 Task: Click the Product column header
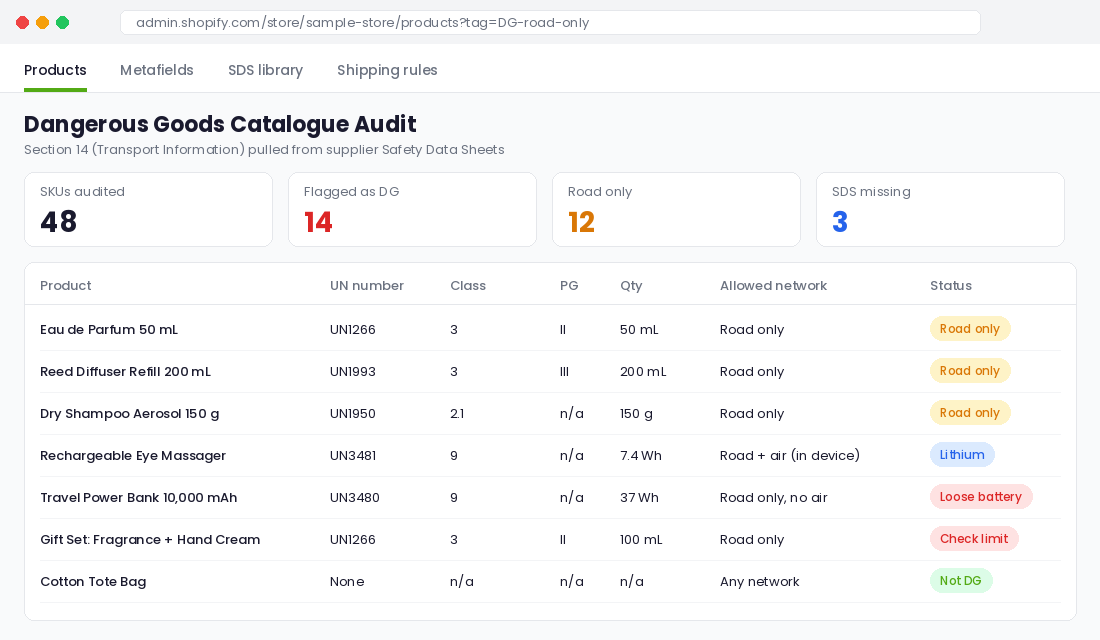point(65,286)
